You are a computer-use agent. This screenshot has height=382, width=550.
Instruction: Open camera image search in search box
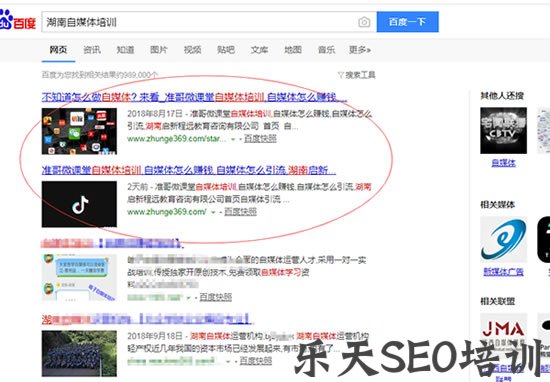point(364,22)
